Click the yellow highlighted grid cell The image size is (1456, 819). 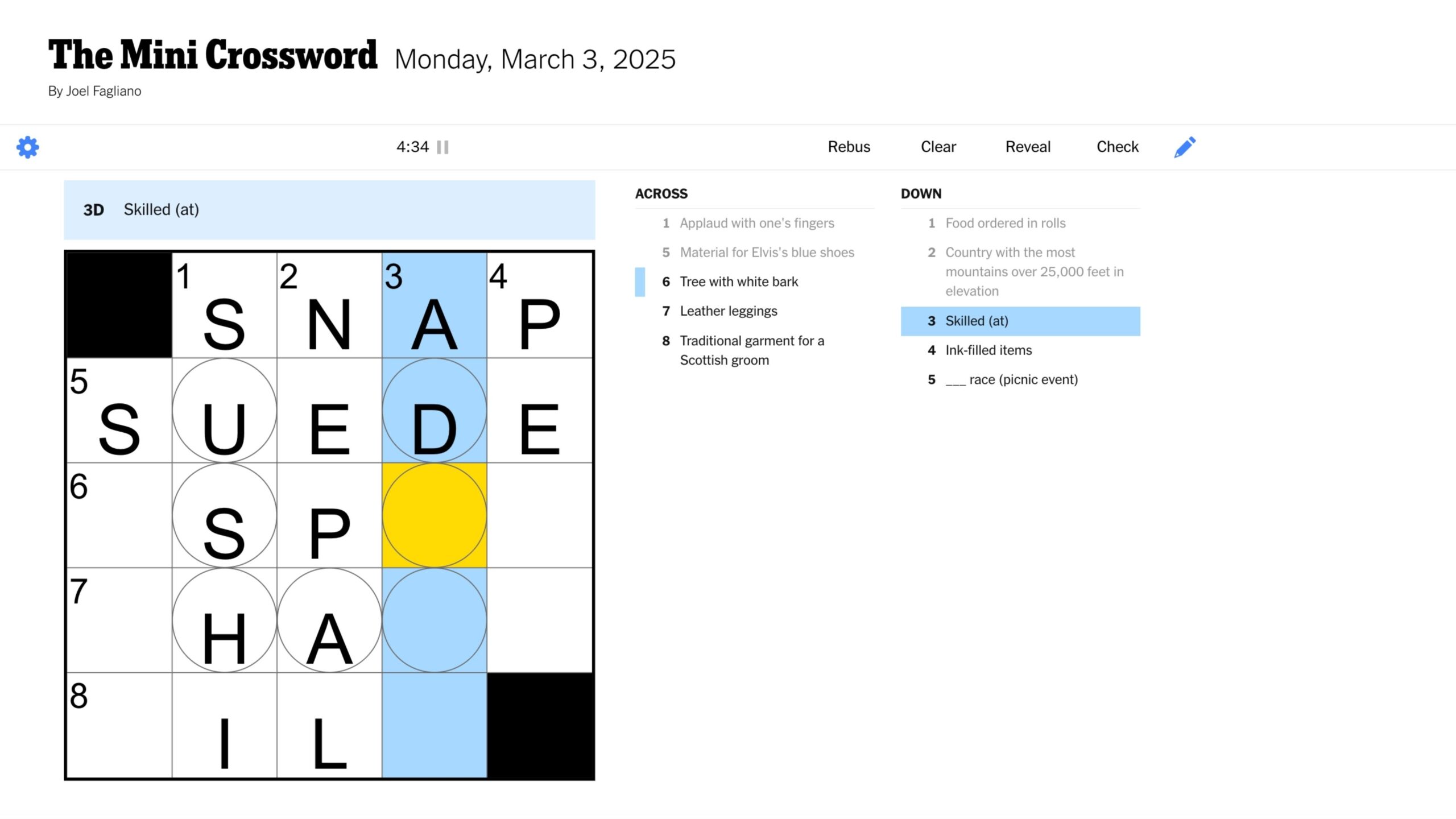(435, 515)
